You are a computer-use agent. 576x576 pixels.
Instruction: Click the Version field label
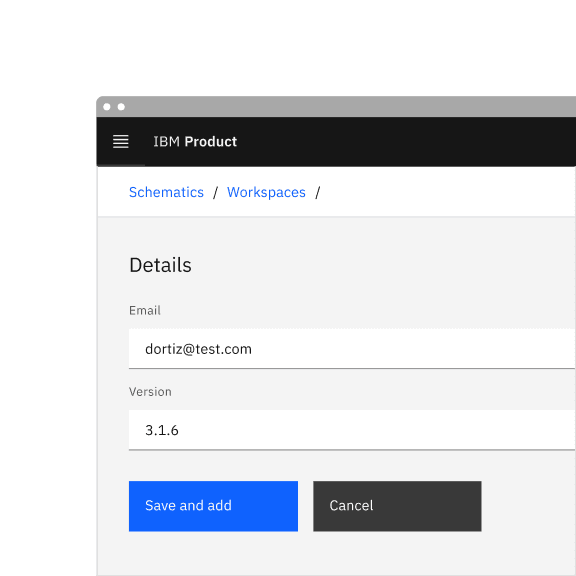click(x=150, y=392)
